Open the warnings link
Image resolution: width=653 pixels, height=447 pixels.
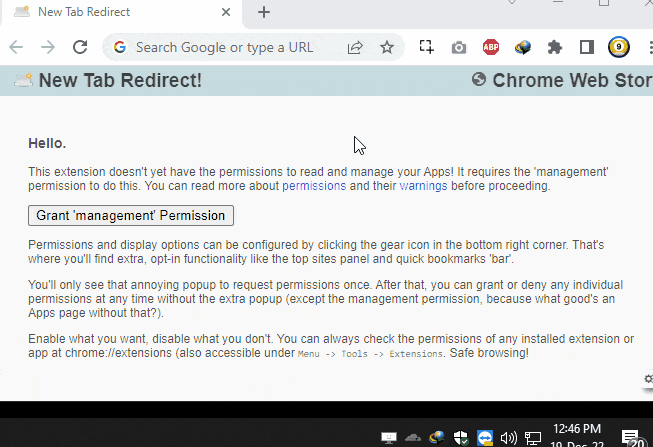coord(423,186)
